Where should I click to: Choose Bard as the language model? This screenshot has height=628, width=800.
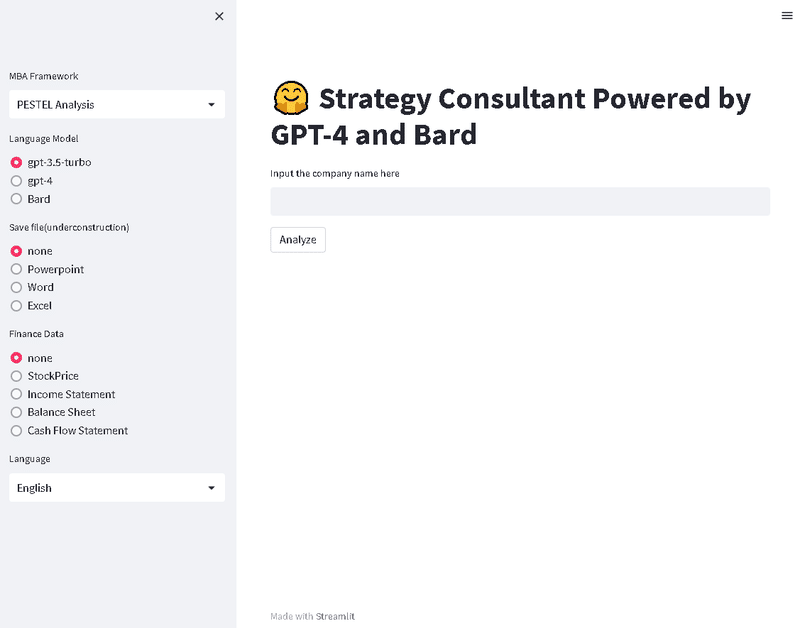pyautogui.click(x=31, y=199)
